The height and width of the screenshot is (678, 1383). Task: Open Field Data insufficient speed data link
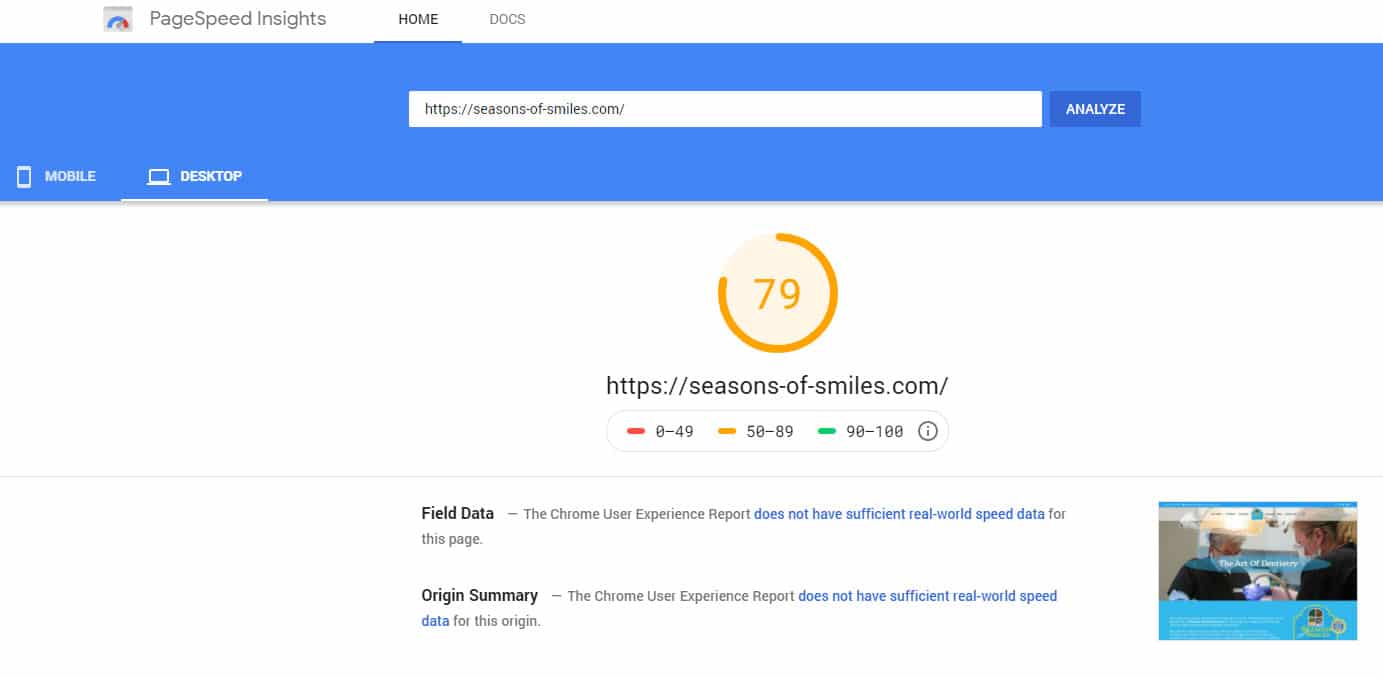coord(899,514)
